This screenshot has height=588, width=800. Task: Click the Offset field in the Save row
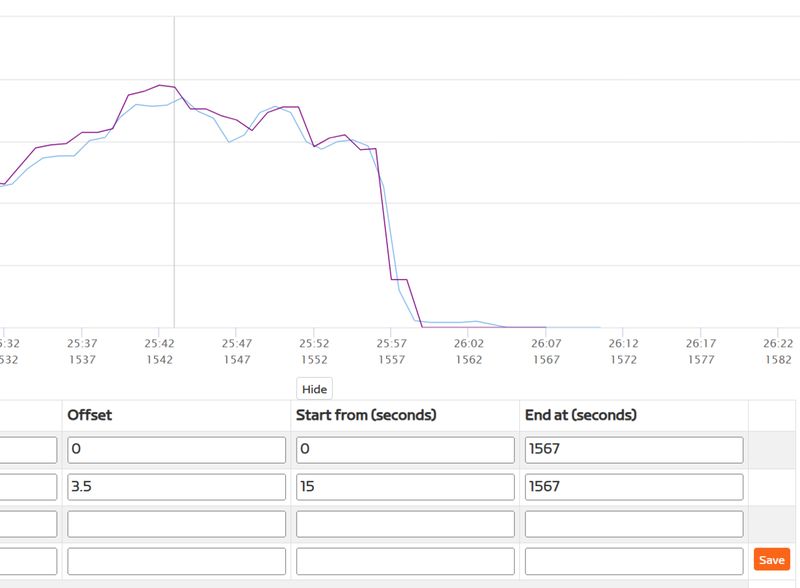pyautogui.click(x=176, y=561)
